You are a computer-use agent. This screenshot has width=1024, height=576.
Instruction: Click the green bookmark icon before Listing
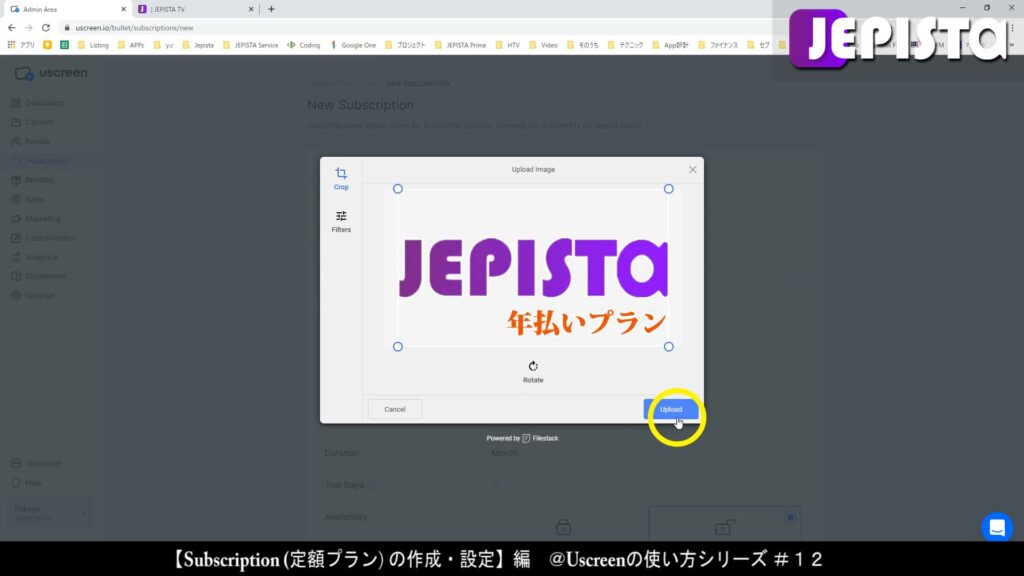pyautogui.click(x=64, y=45)
